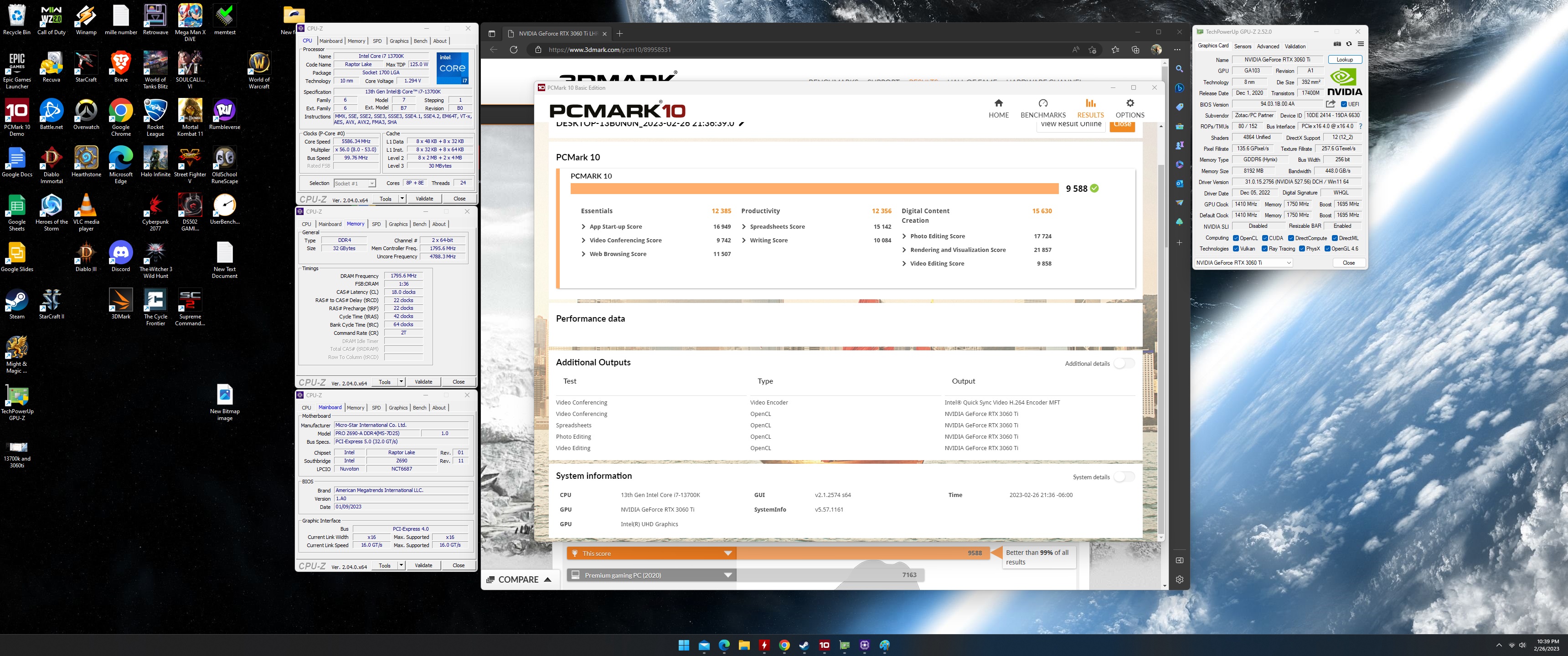Open the PCMark 10 OPTIONS gear
The image size is (1568, 656).
click(1130, 108)
